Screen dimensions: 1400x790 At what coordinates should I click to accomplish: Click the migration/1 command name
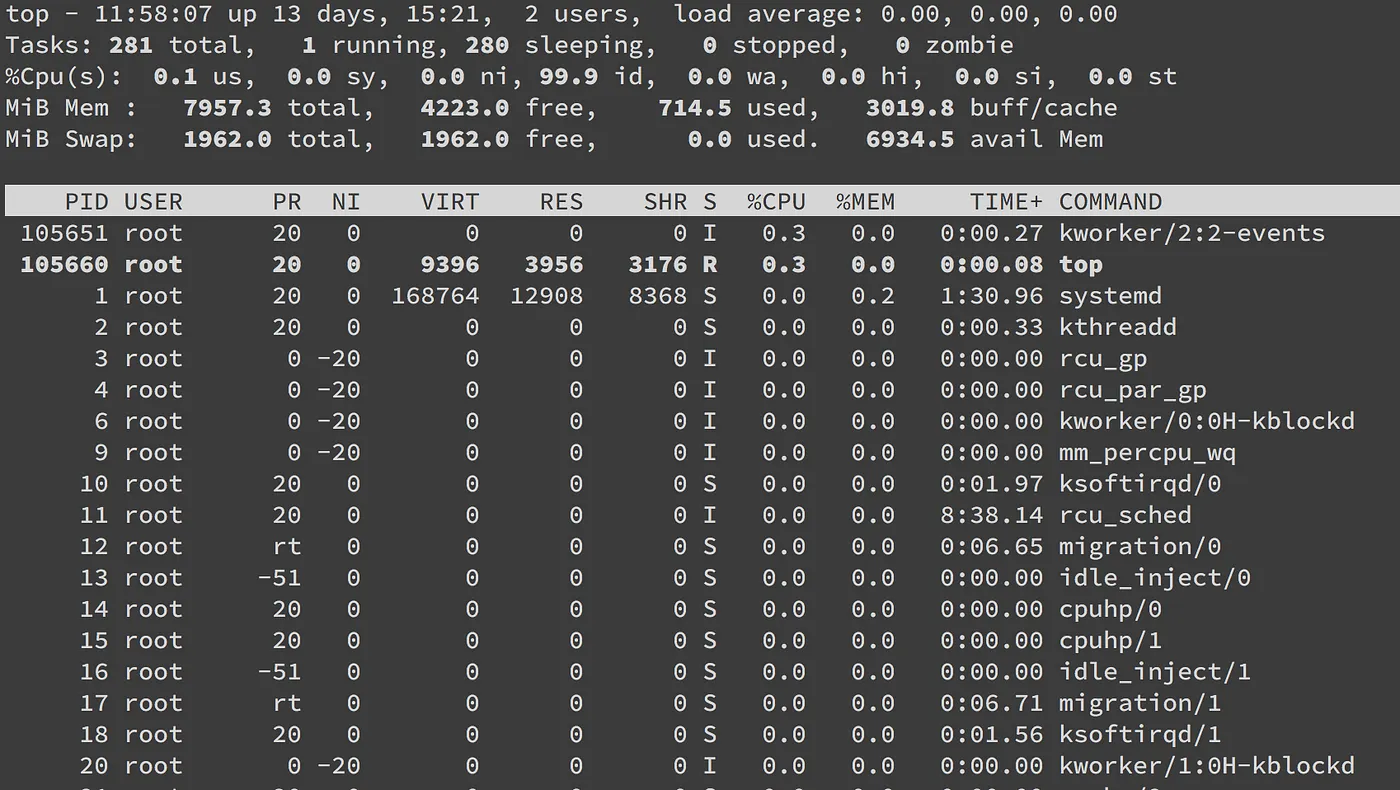(x=1139, y=703)
